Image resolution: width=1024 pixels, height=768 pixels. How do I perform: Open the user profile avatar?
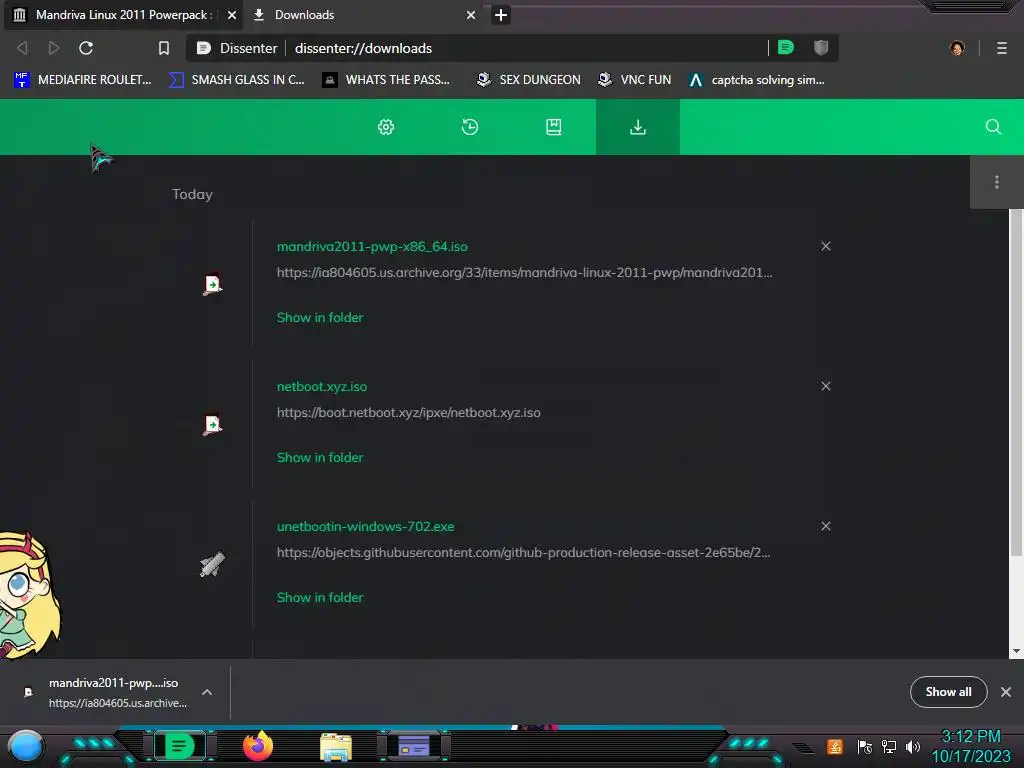click(x=957, y=48)
